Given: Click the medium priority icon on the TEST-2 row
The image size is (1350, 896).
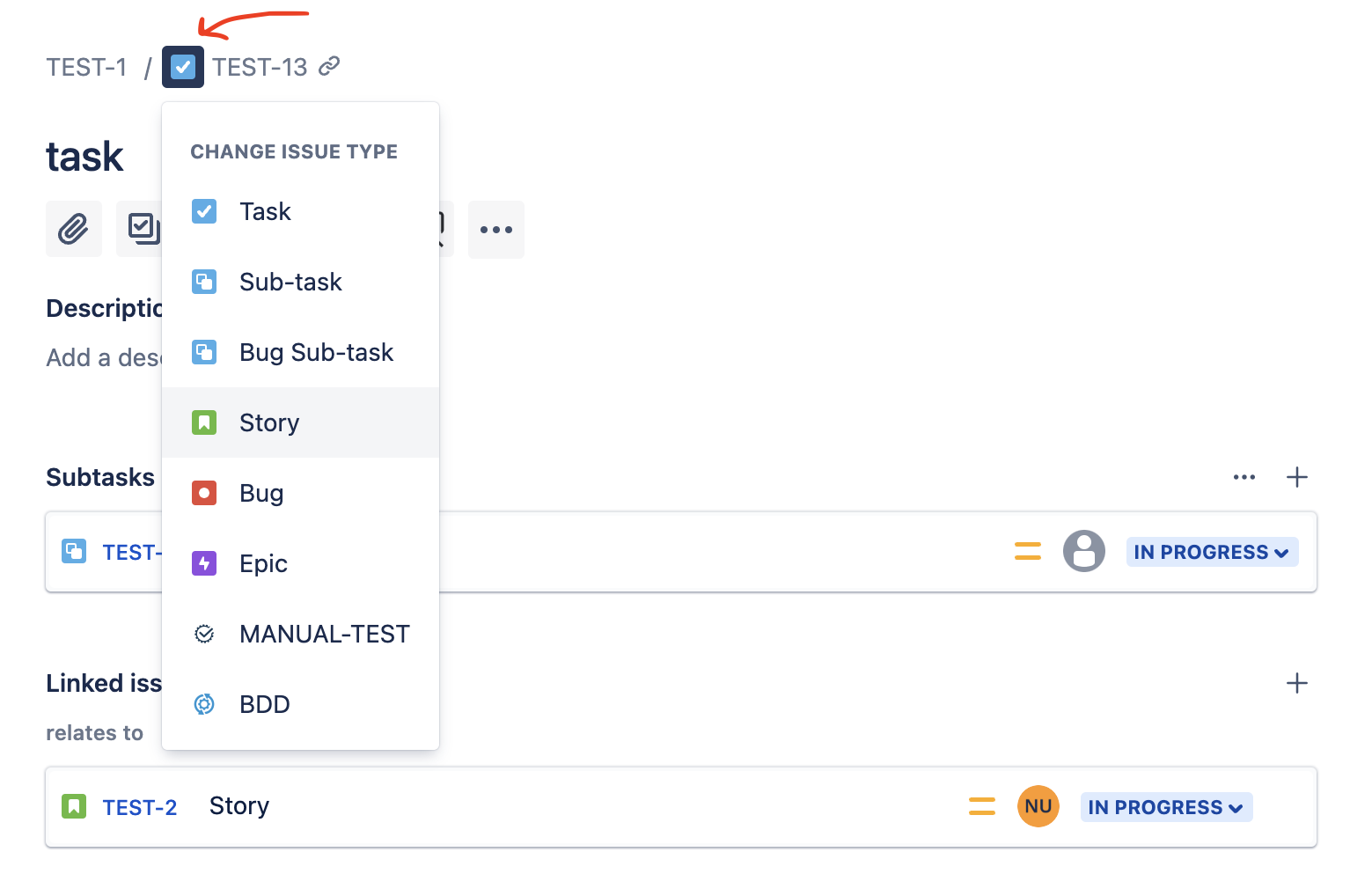Looking at the screenshot, I should (982, 806).
